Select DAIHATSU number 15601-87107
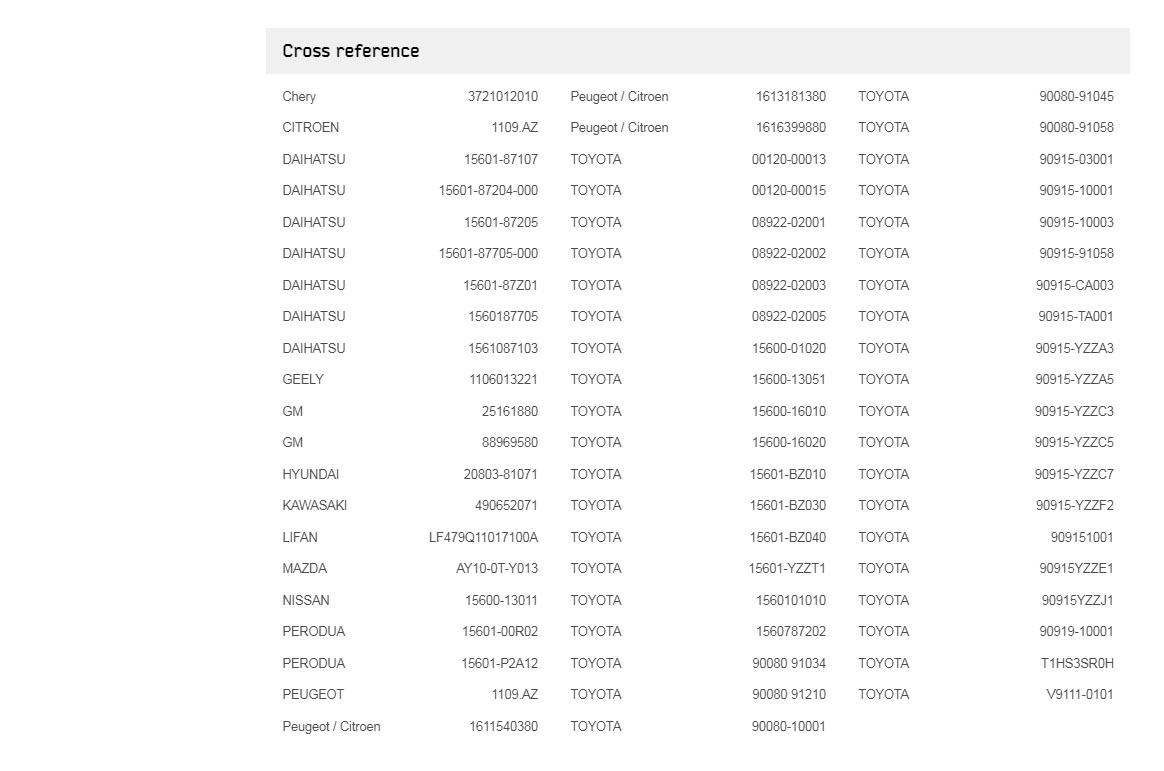 pos(501,160)
